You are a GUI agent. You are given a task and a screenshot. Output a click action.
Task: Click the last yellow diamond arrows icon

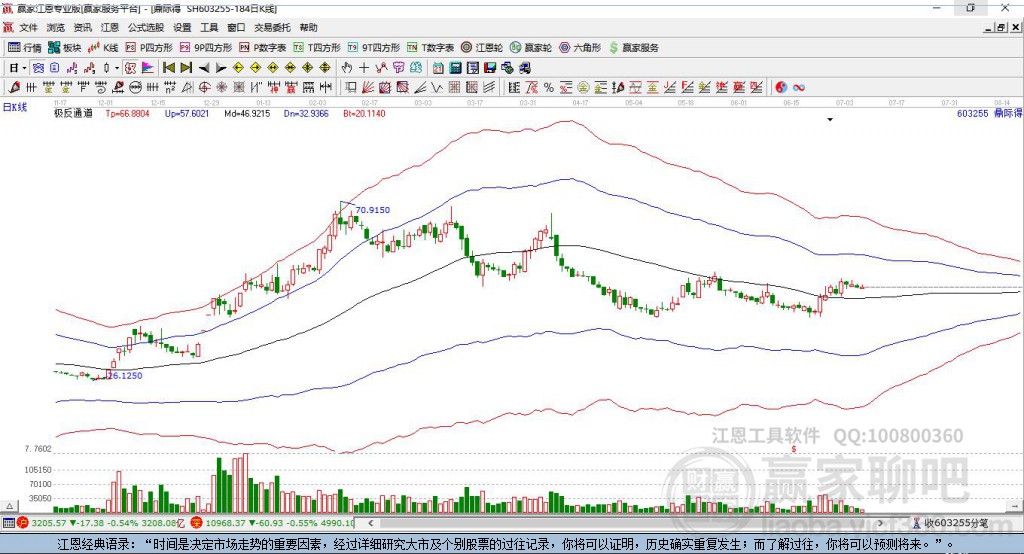click(325, 68)
